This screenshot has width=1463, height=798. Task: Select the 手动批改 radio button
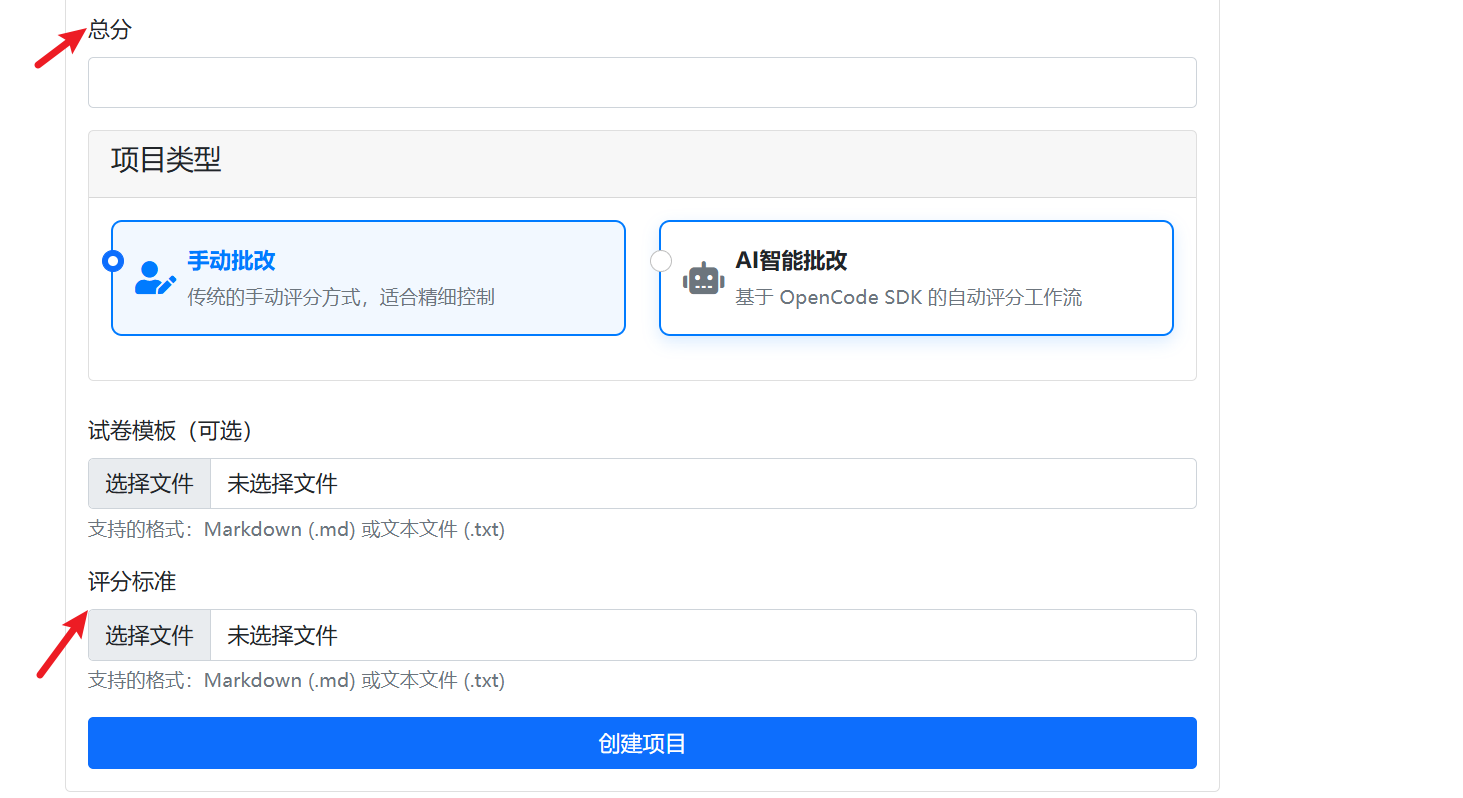[x=113, y=261]
